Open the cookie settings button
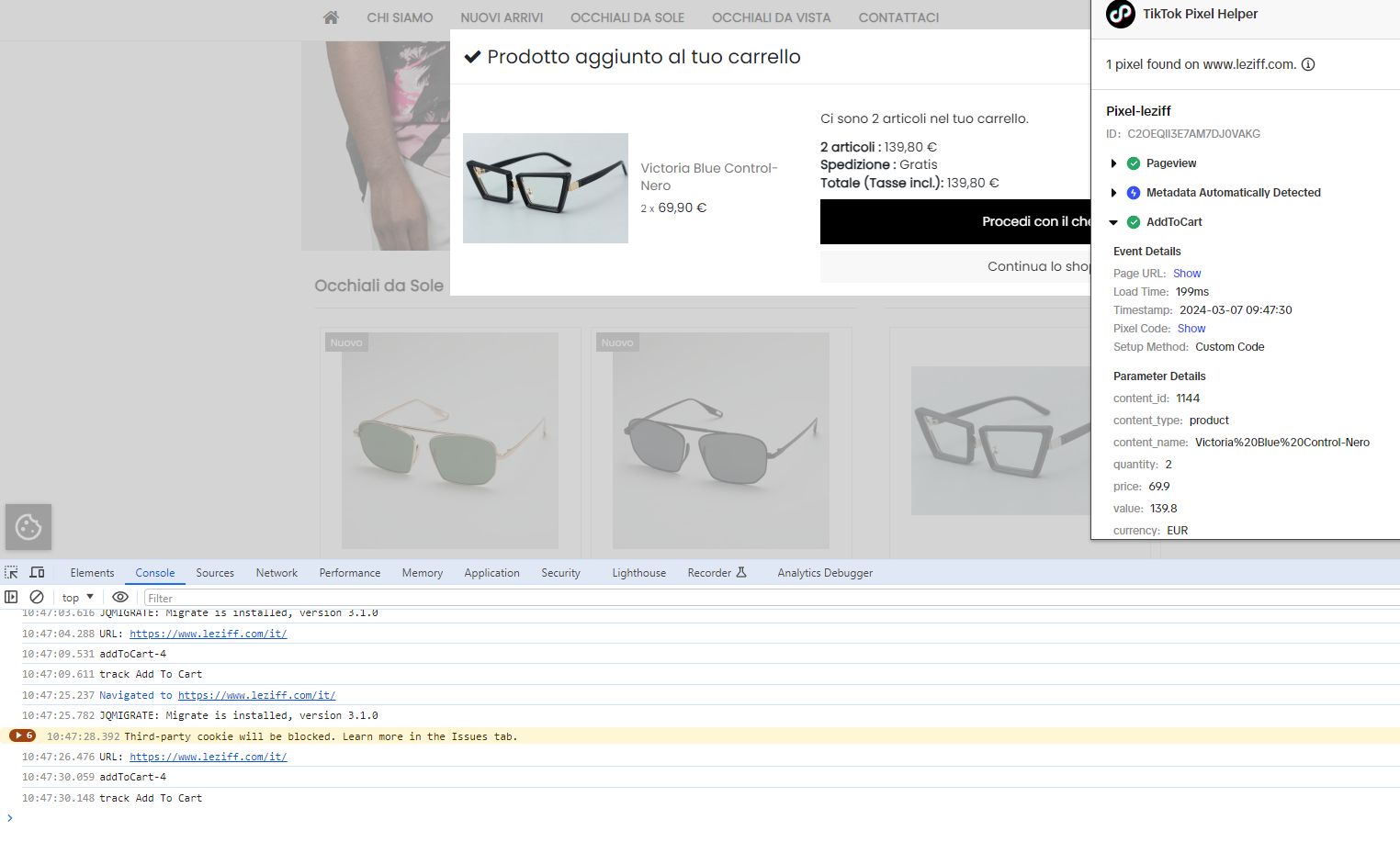Image resolution: width=1400 pixels, height=842 pixels. click(28, 527)
